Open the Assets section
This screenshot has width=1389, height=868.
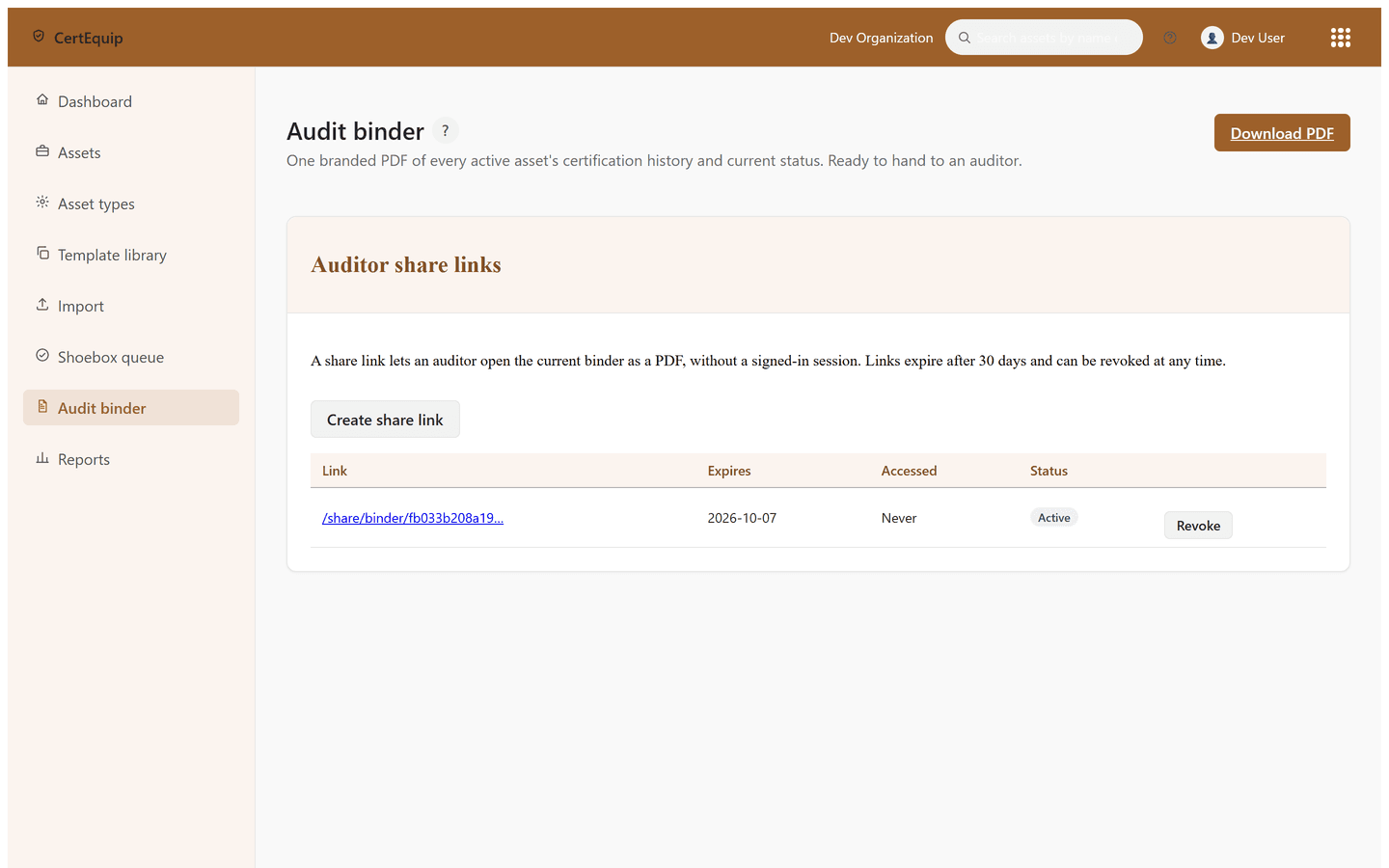tap(131, 152)
